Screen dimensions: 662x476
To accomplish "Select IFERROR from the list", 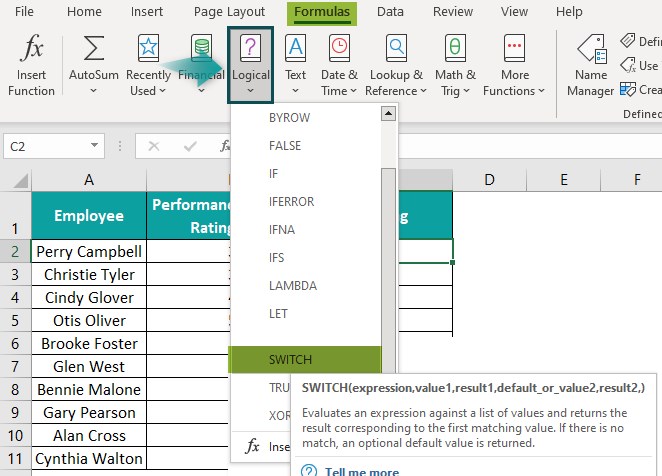I will 306,201.
